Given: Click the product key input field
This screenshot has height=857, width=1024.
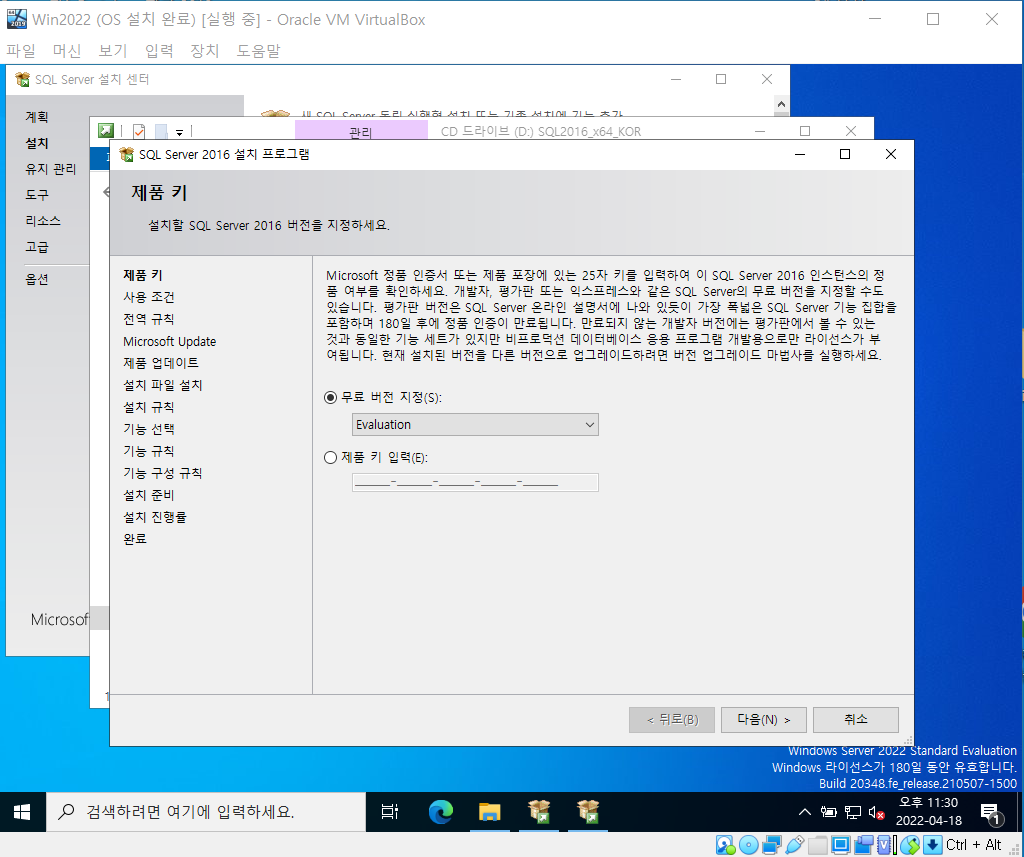Looking at the screenshot, I should (x=475, y=483).
